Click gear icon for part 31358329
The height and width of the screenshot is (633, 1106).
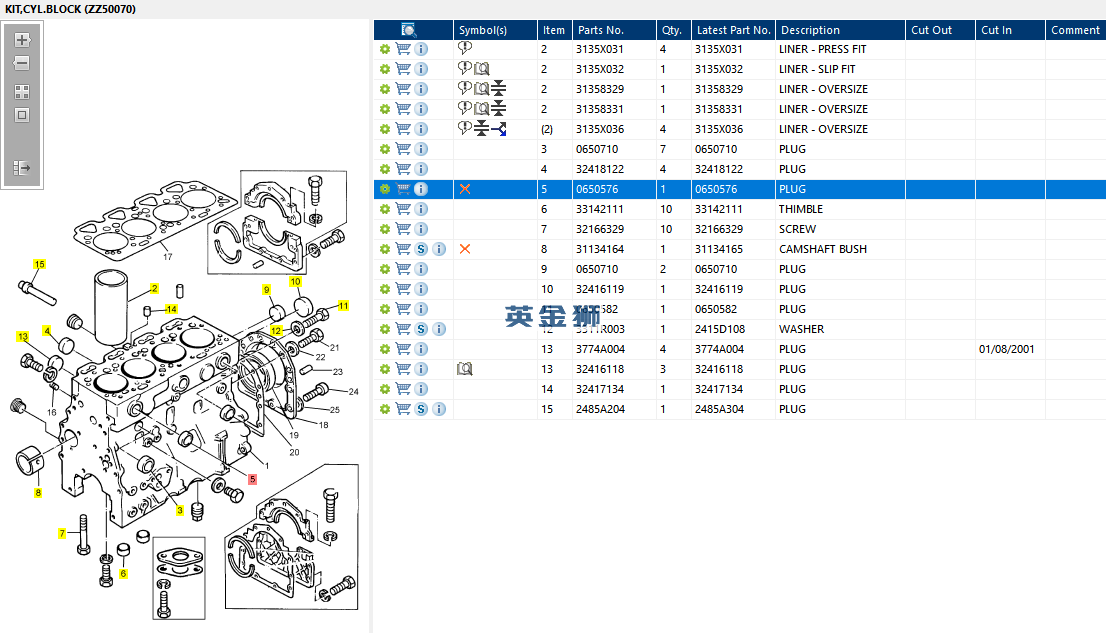pyautogui.click(x=384, y=89)
